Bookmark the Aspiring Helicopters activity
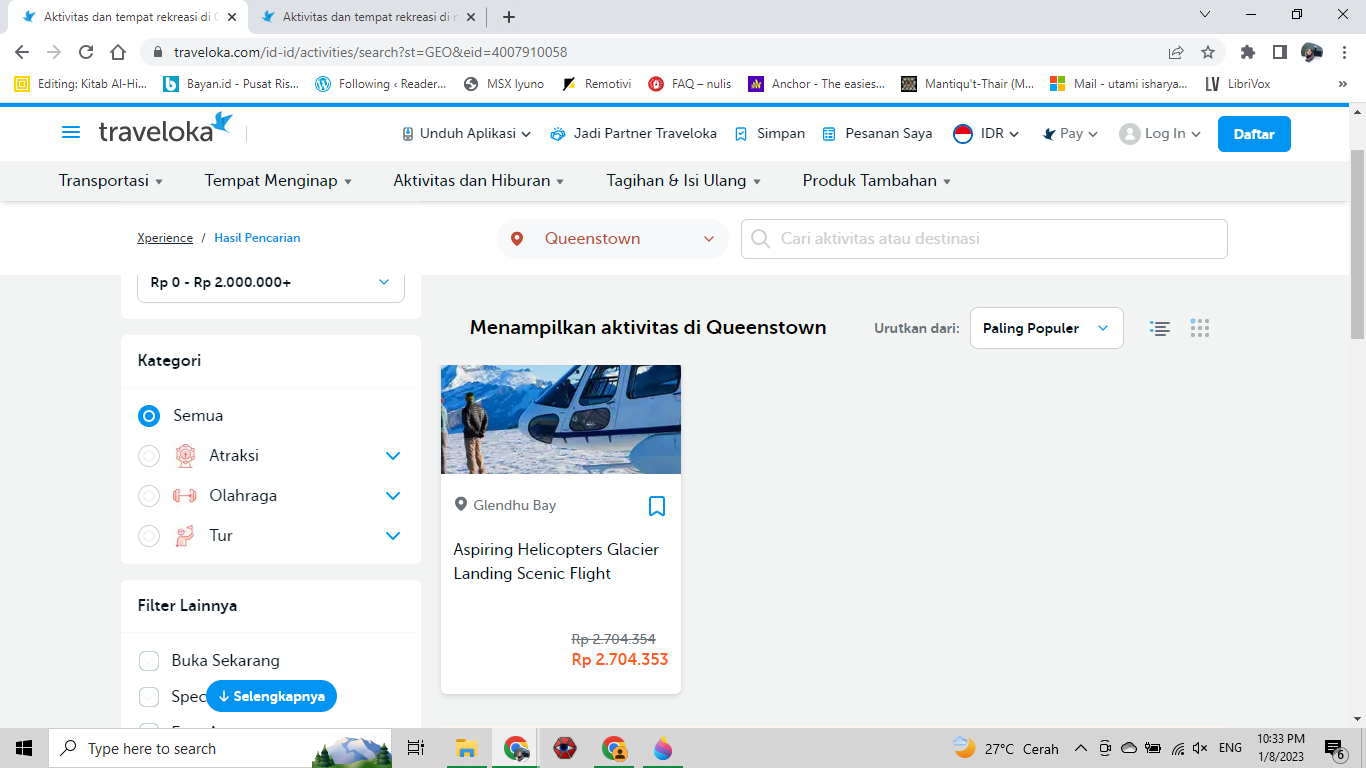Screen dimensions: 1366x768 pos(657,506)
